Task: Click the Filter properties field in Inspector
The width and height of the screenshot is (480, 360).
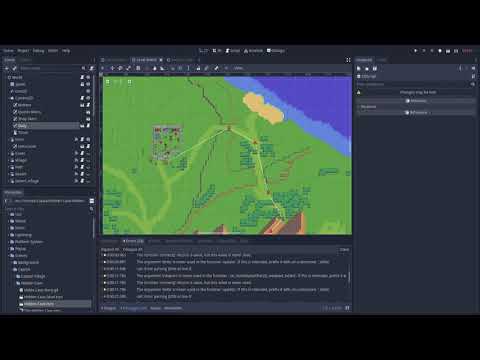Action: coord(415,84)
